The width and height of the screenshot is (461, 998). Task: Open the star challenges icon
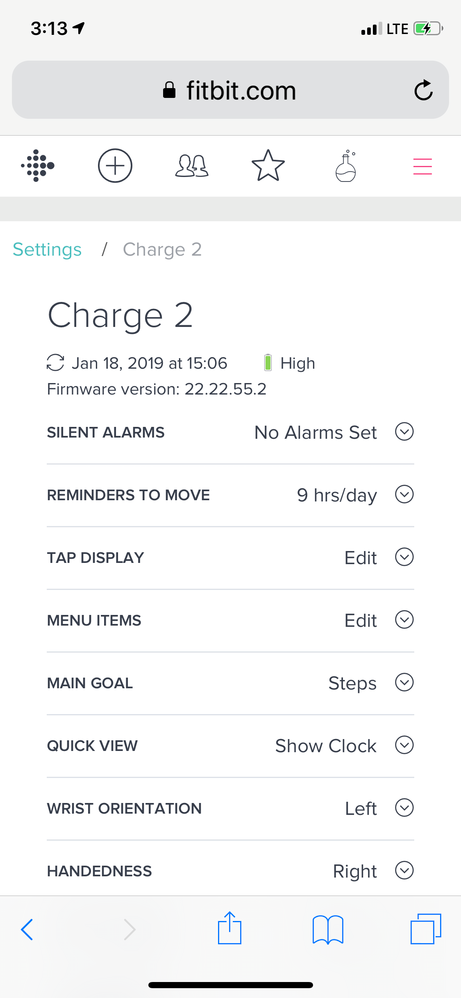tap(268, 165)
